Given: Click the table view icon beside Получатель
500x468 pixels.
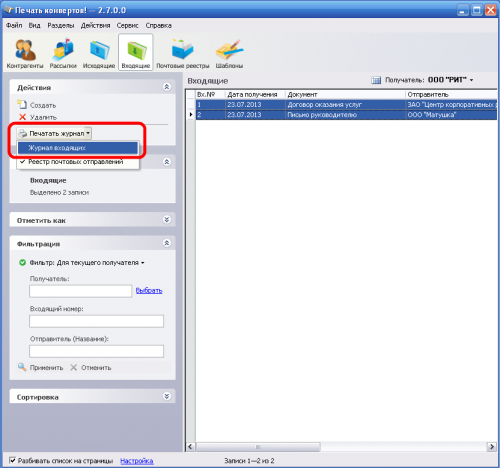Looking at the screenshot, I should [376, 80].
